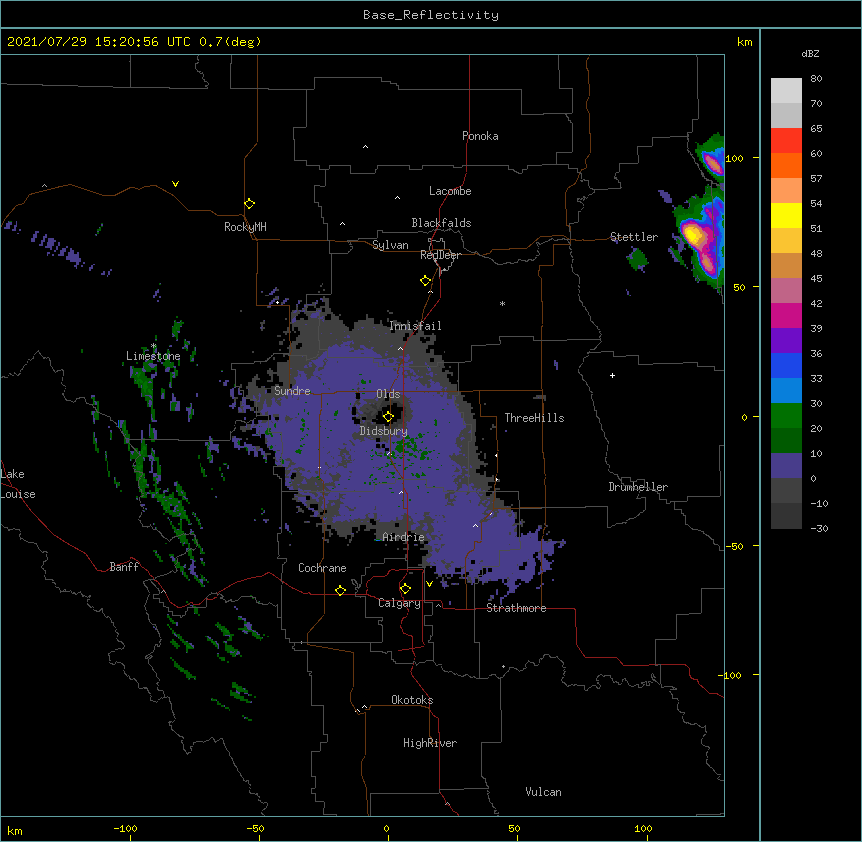Click the white plus marker north of Drumheller
This screenshot has width=862, height=842.
[612, 375]
